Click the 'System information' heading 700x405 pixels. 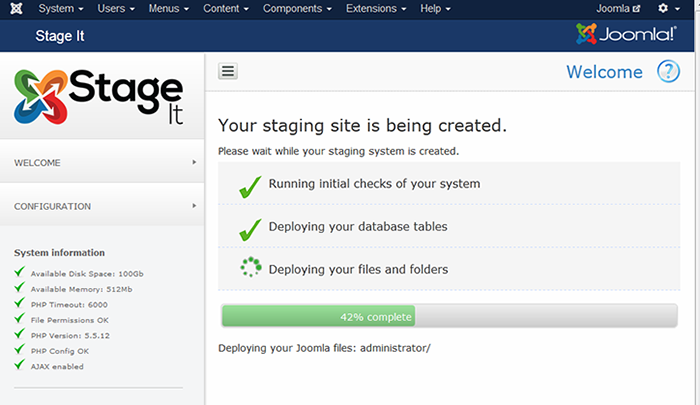pyautogui.click(x=59, y=253)
